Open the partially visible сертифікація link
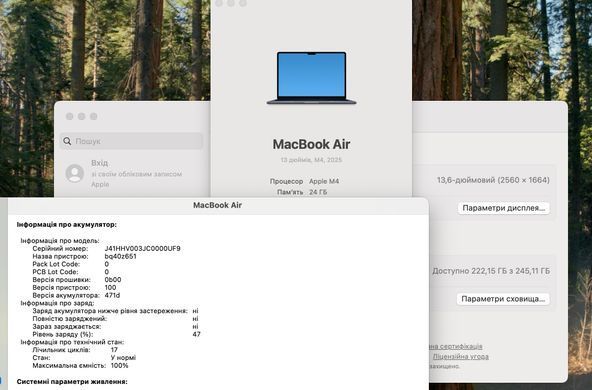 coord(456,346)
